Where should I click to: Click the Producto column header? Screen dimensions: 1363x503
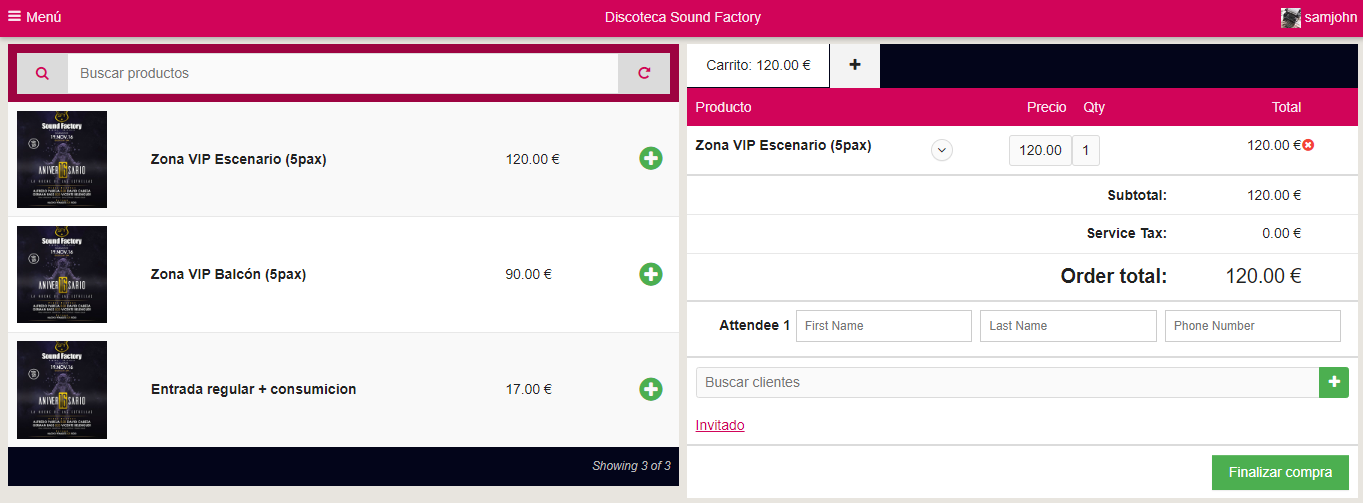(723, 107)
